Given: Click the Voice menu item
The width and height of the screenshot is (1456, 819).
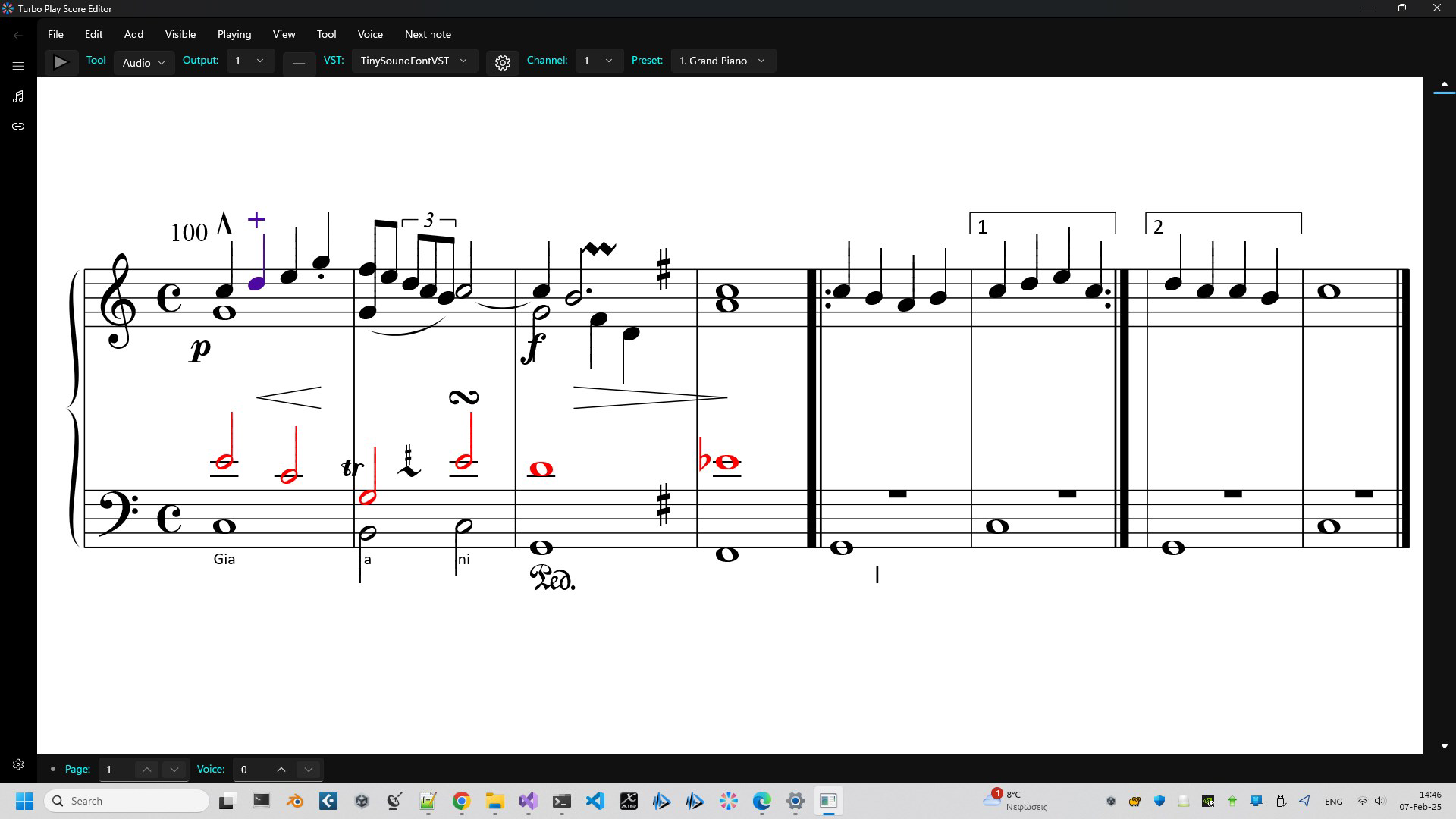Looking at the screenshot, I should point(369,34).
